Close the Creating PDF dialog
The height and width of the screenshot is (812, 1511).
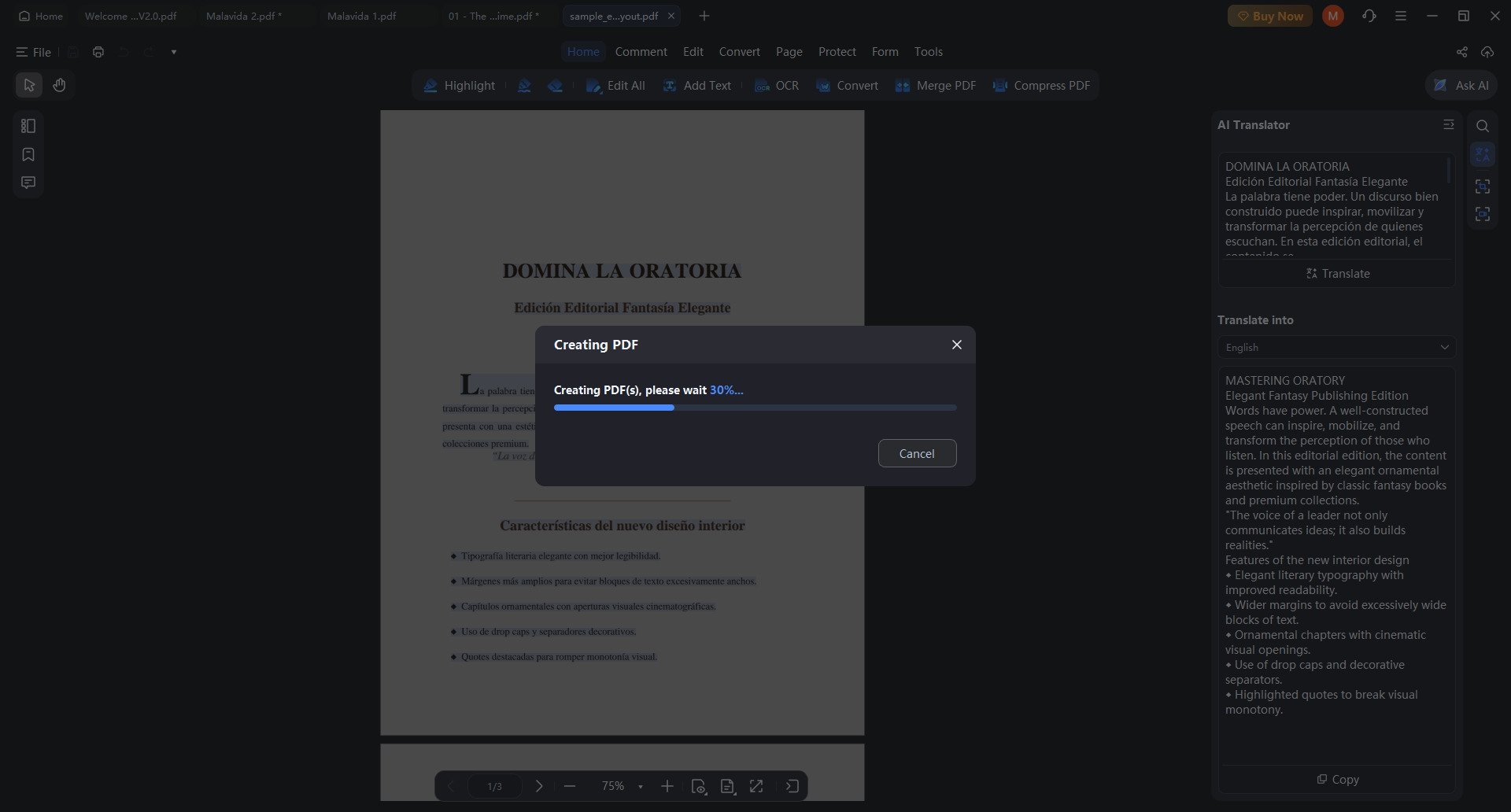[x=956, y=345]
